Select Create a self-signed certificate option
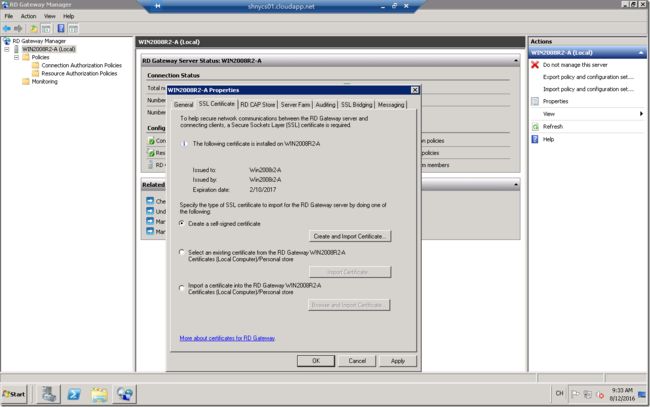The height and width of the screenshot is (407, 650). point(182,223)
